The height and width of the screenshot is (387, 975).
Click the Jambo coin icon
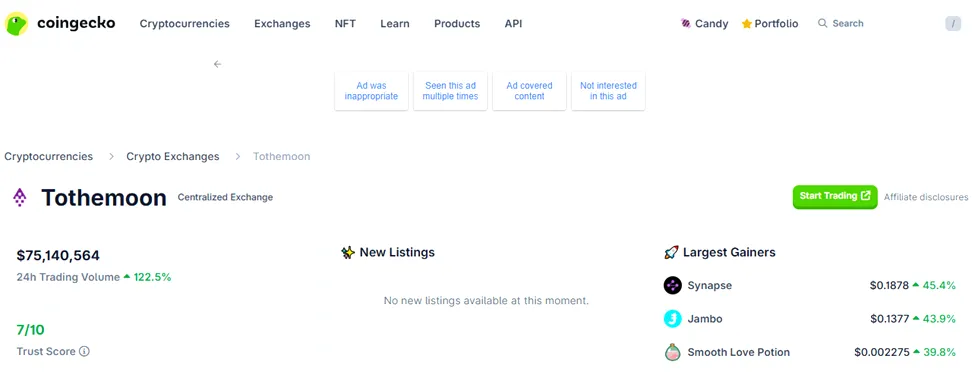pos(673,319)
